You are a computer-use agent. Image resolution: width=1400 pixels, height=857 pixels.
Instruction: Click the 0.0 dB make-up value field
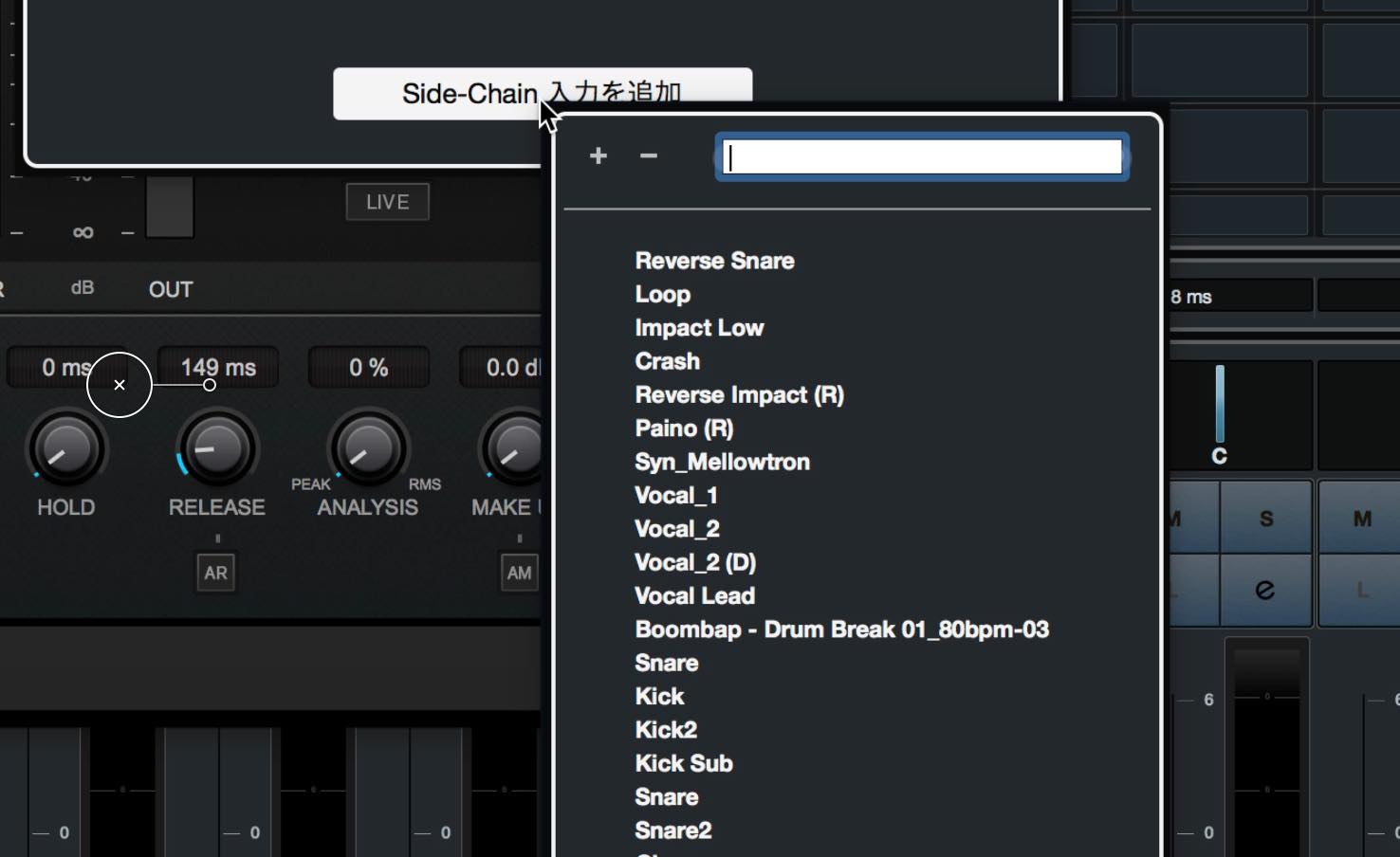point(502,368)
